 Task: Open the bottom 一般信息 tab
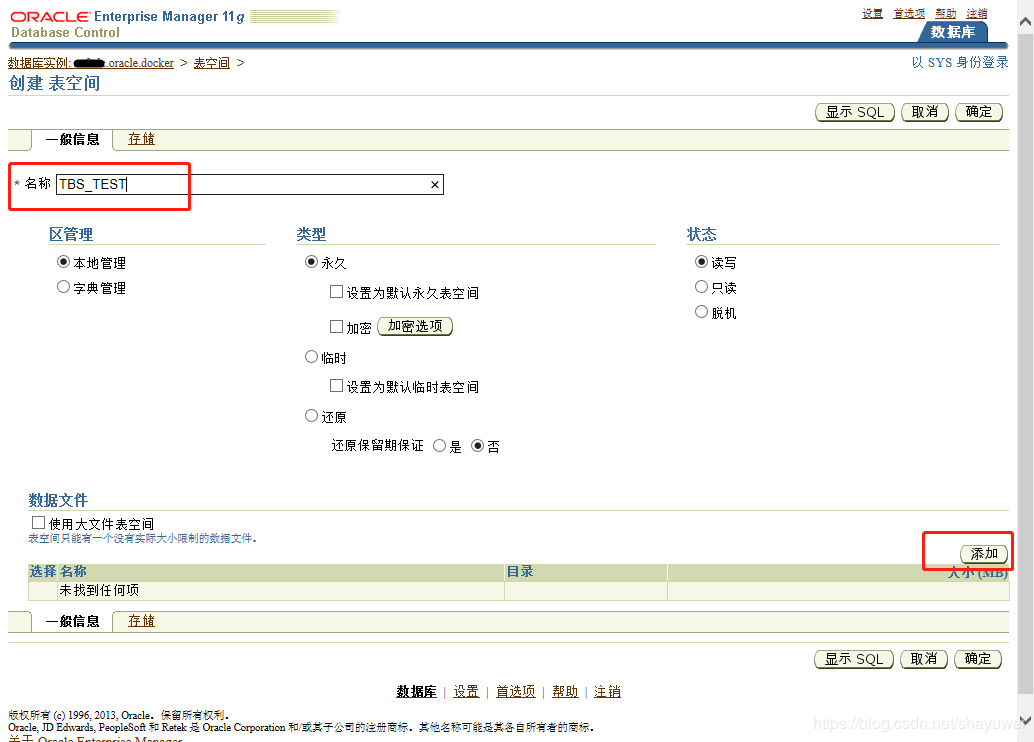click(73, 621)
